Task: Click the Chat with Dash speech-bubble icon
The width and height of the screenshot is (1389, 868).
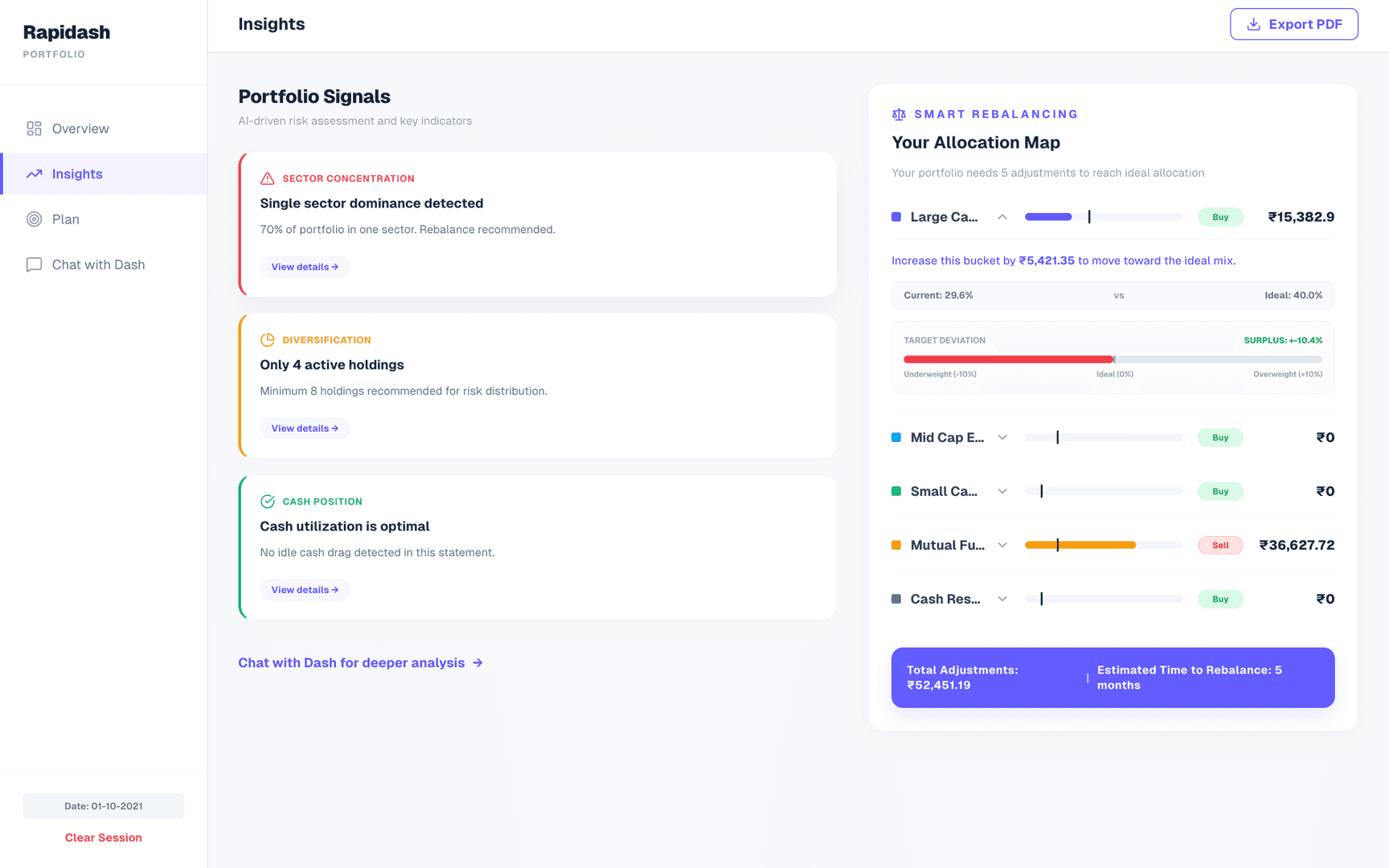Action: tap(34, 264)
